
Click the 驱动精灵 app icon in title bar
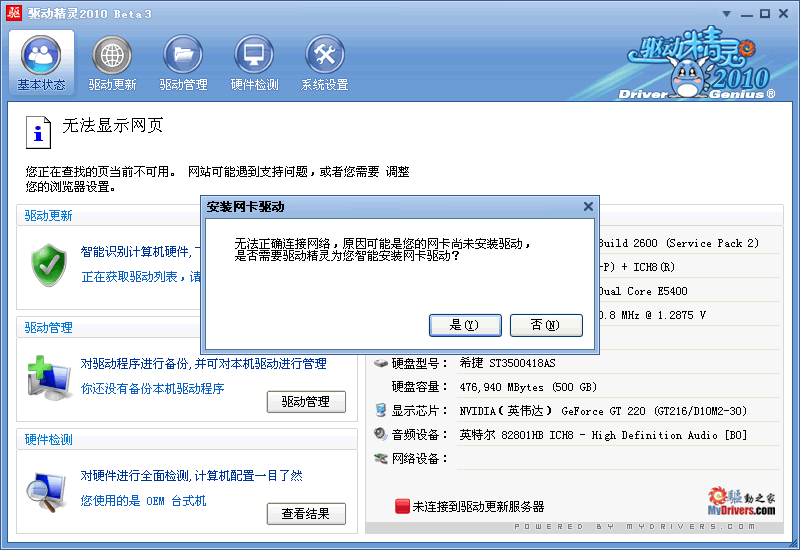(14, 13)
